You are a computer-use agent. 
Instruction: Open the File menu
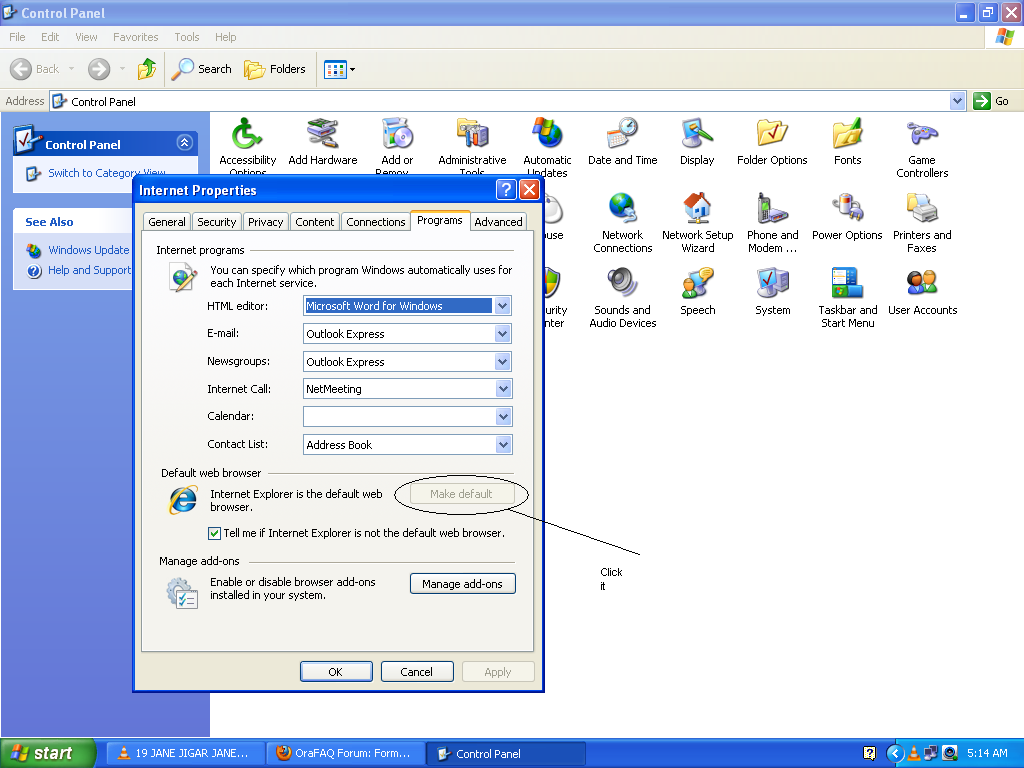(17, 37)
